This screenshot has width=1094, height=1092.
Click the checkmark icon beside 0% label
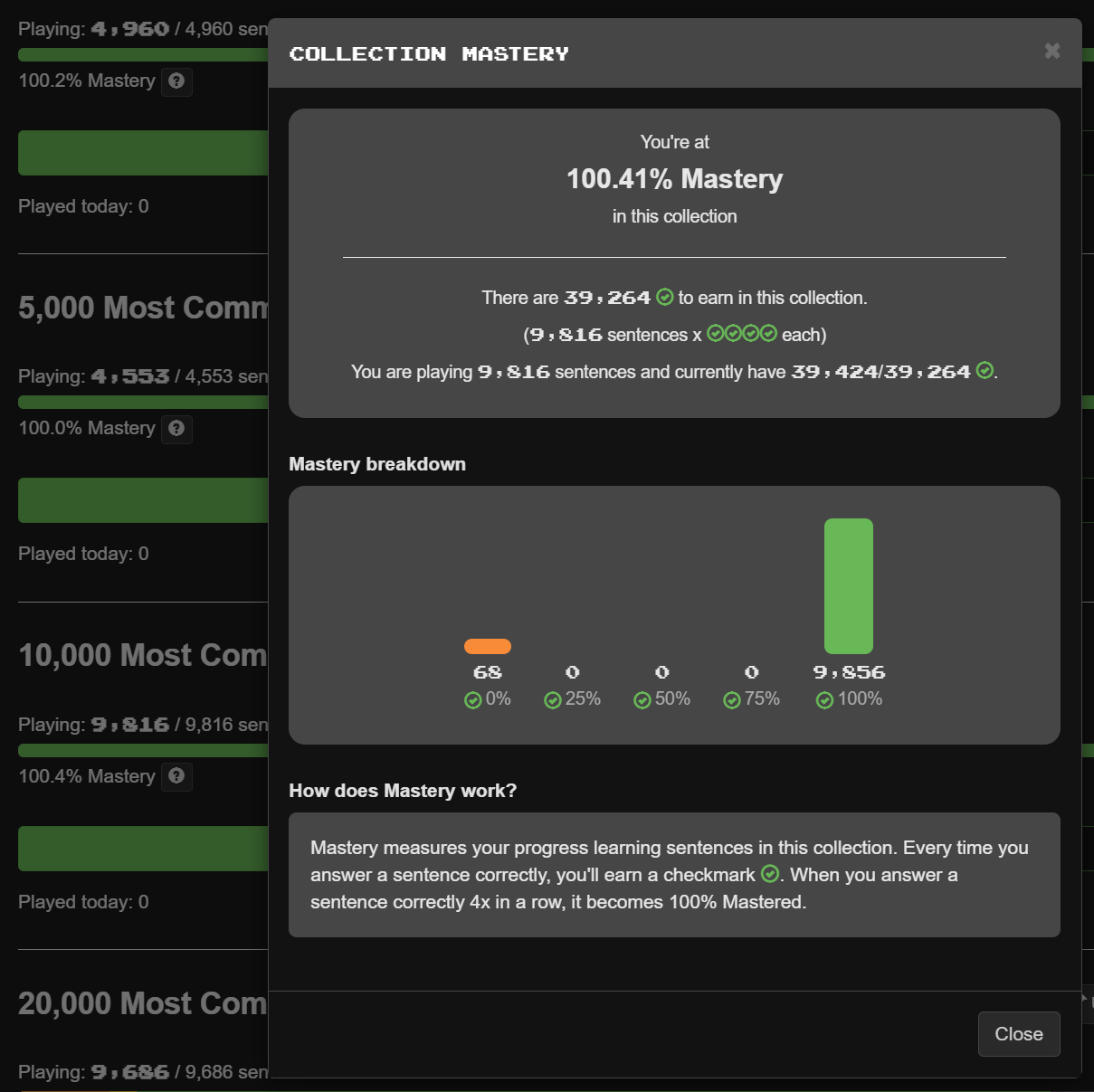pyautogui.click(x=472, y=700)
